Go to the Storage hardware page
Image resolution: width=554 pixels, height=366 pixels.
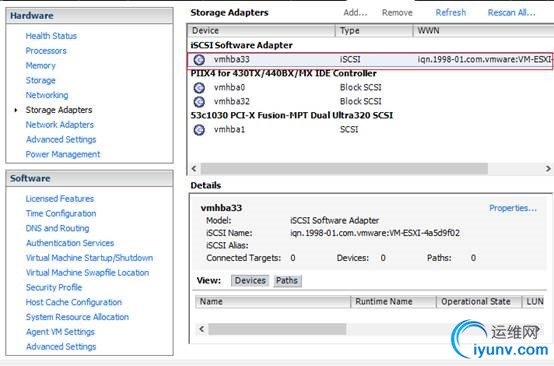click(x=40, y=80)
